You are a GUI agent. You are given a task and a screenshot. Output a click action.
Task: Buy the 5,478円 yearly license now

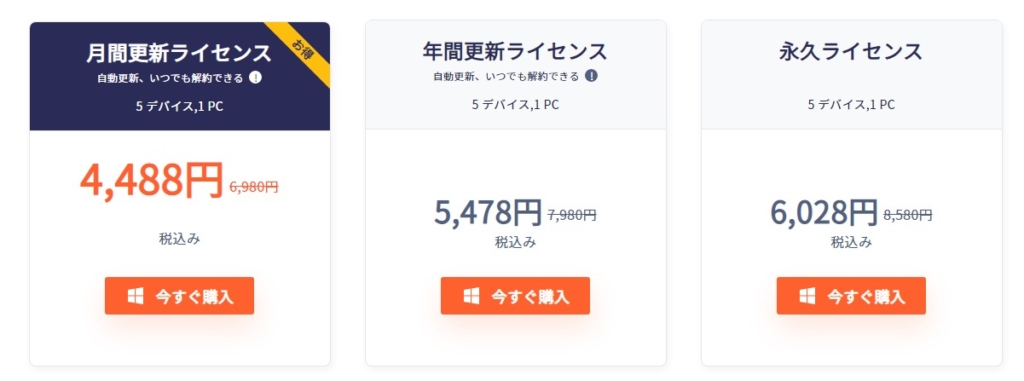tap(515, 296)
